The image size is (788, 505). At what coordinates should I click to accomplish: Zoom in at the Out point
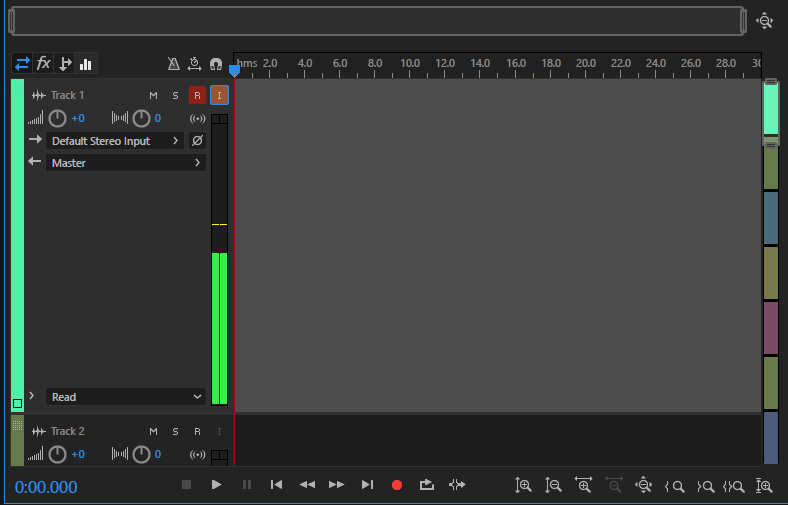pos(706,486)
